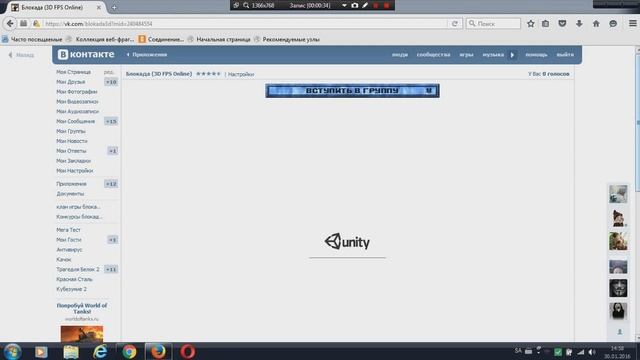Bookmark this page with the star icon
640x360 pixels.
tap(531, 24)
